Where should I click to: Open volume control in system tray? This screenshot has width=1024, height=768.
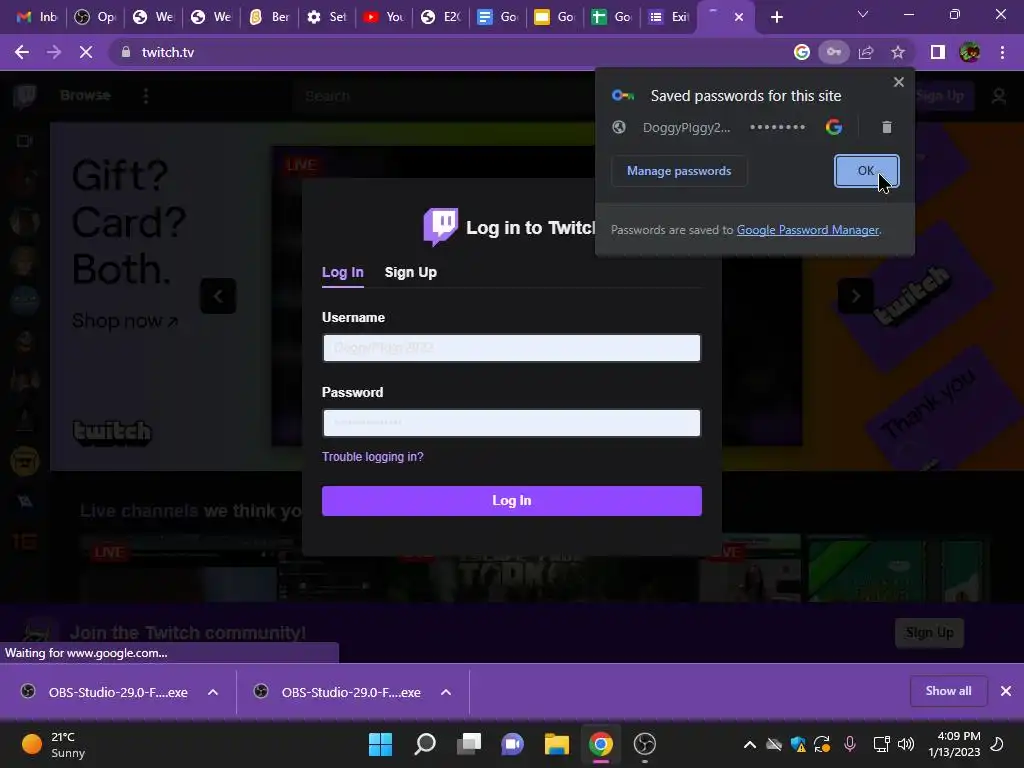pyautogui.click(x=906, y=744)
